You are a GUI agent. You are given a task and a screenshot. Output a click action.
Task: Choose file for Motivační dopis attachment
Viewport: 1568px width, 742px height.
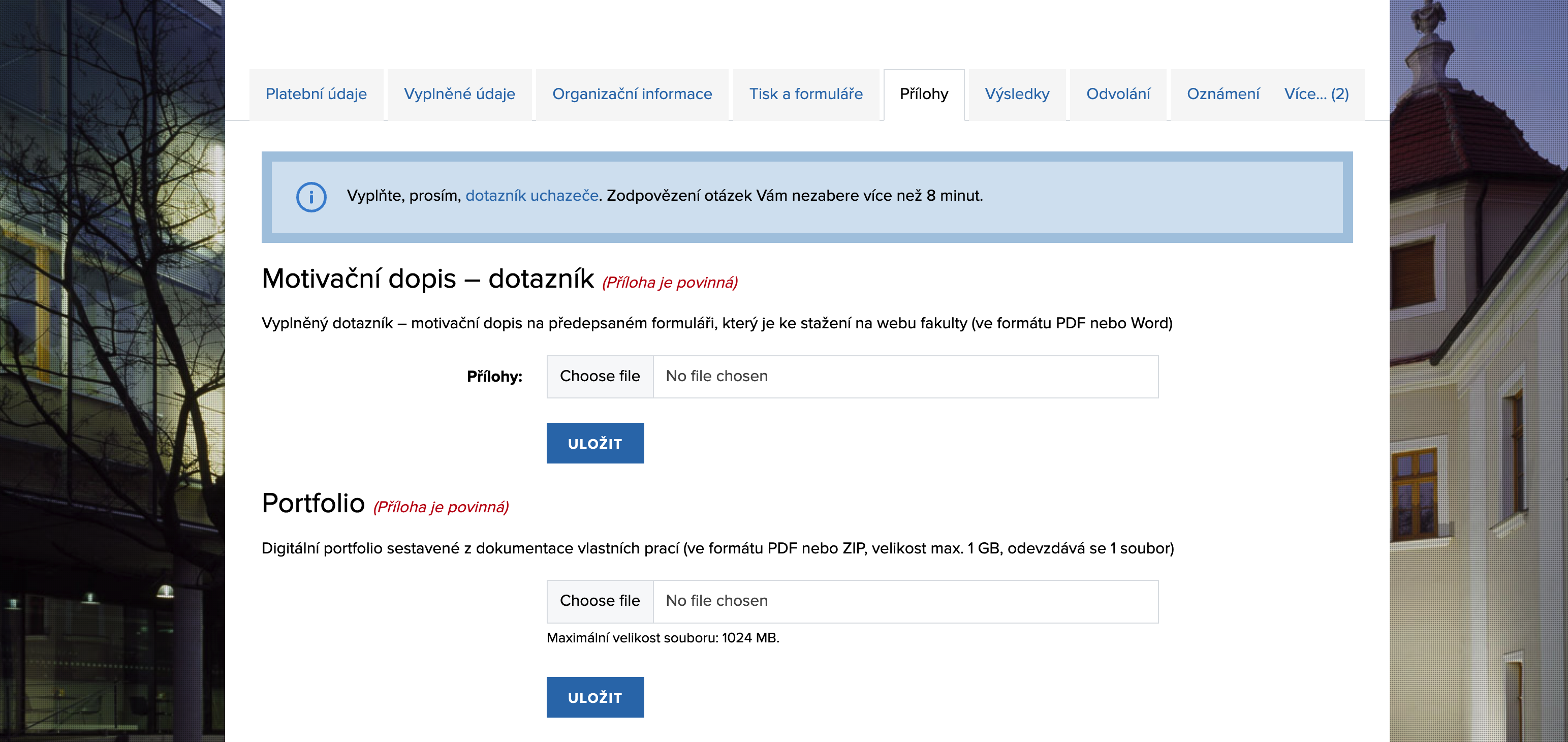[x=600, y=376]
